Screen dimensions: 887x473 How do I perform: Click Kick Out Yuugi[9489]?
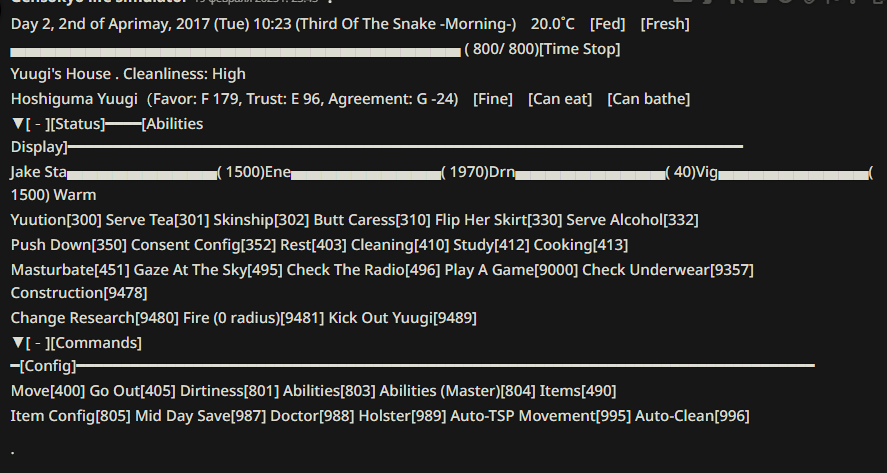(x=403, y=318)
